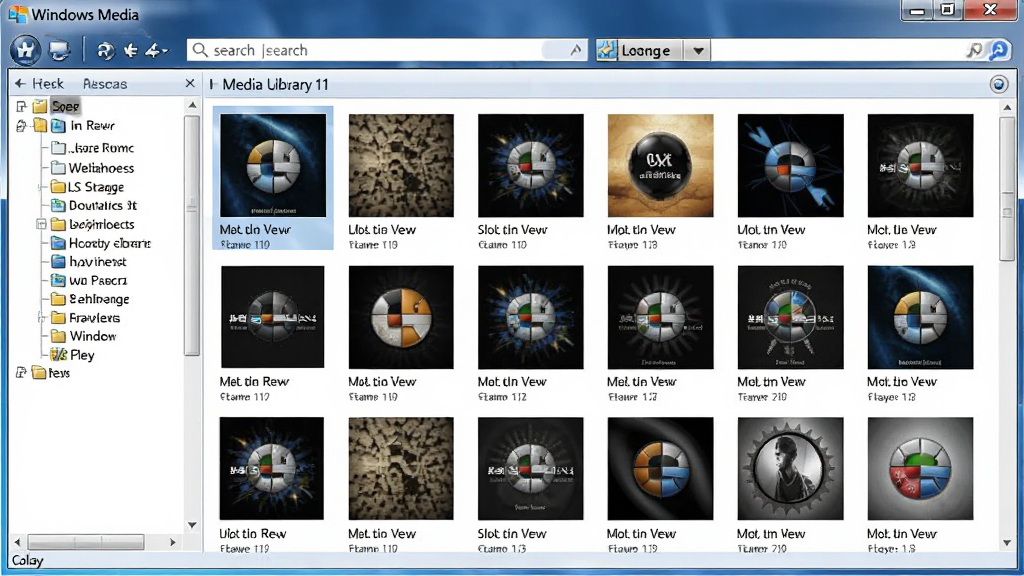Click the media grid scroll down arrow
The width and height of the screenshot is (1024, 576).
[1007, 543]
